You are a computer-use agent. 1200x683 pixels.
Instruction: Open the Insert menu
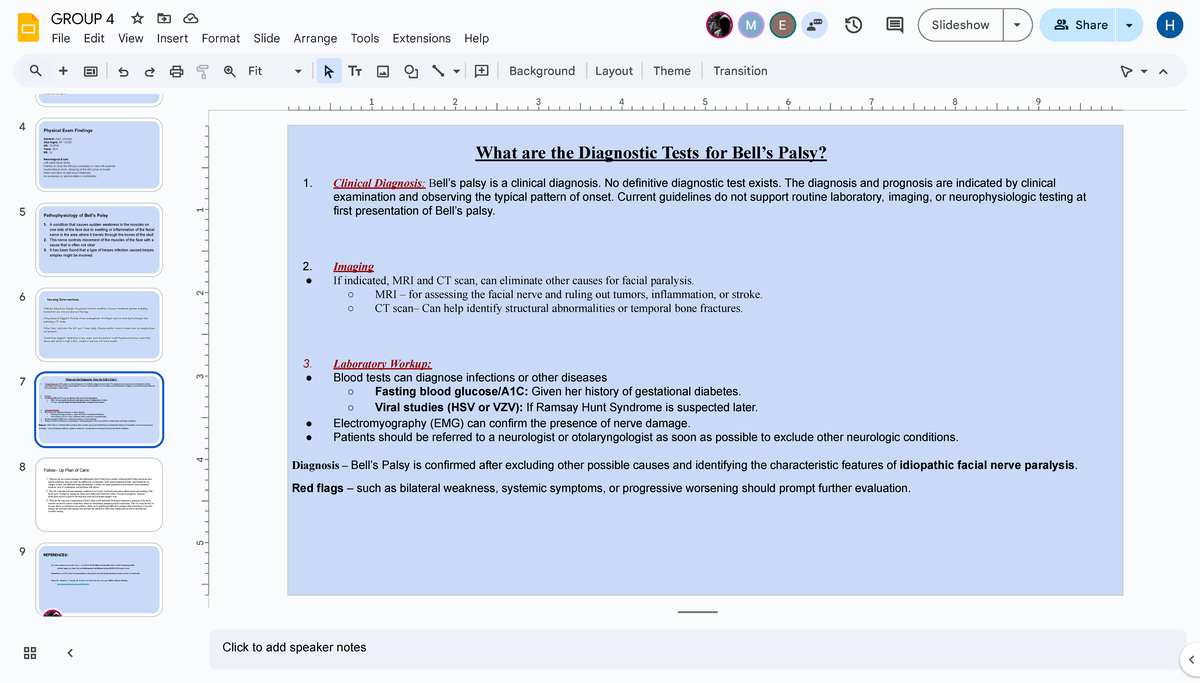tap(172, 38)
